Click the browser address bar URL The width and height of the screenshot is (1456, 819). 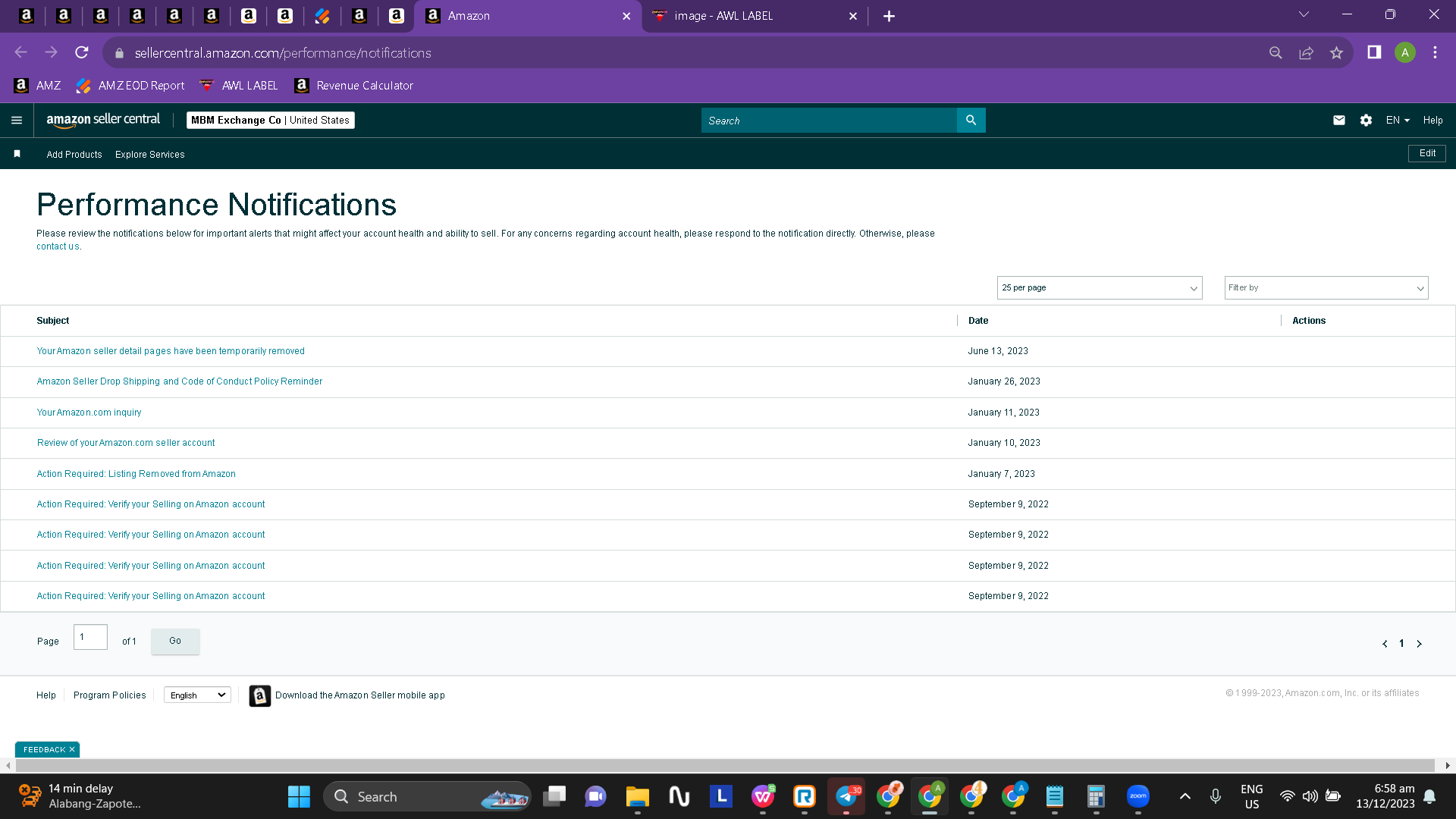(283, 53)
